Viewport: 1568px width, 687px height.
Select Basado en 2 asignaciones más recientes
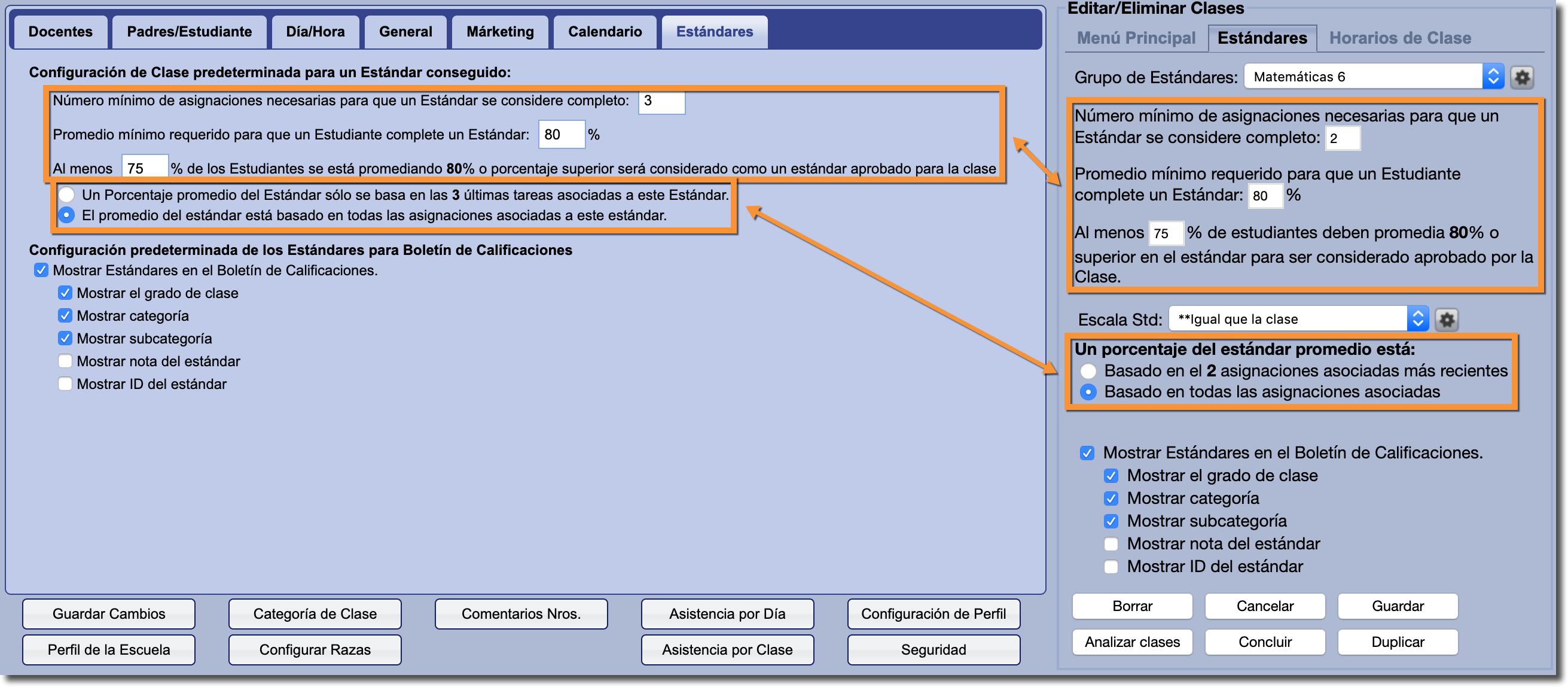click(1088, 371)
